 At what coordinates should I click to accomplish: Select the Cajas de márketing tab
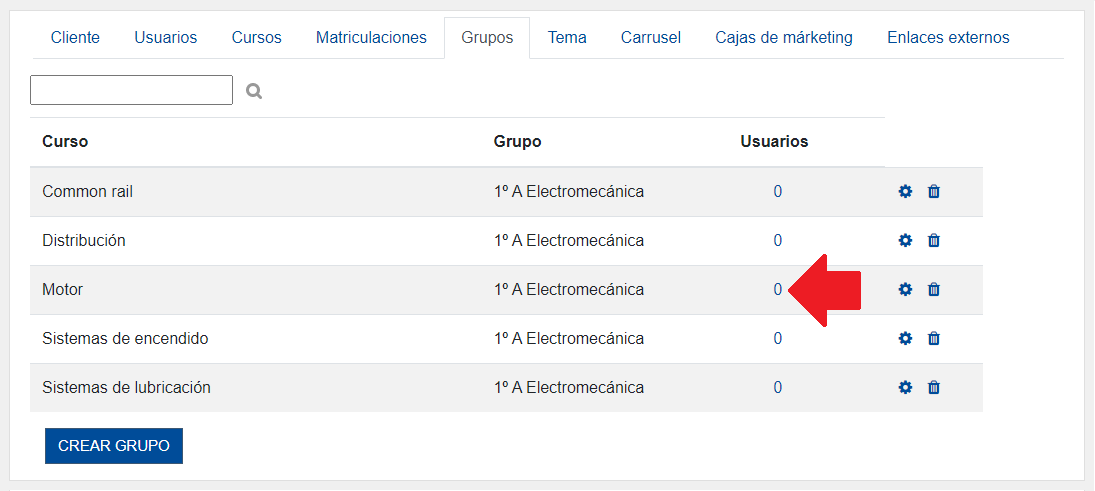coord(784,38)
